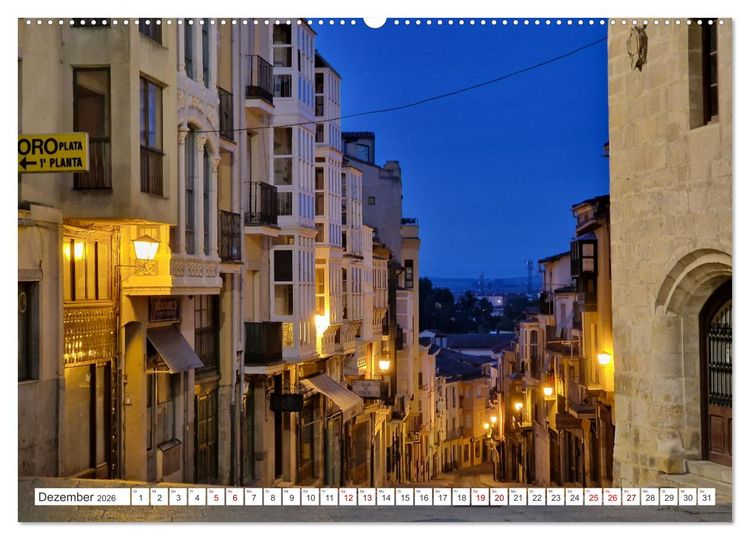This screenshot has width=750, height=540.
Task: Click day 14 in the calendar strip
Action: click(x=386, y=497)
